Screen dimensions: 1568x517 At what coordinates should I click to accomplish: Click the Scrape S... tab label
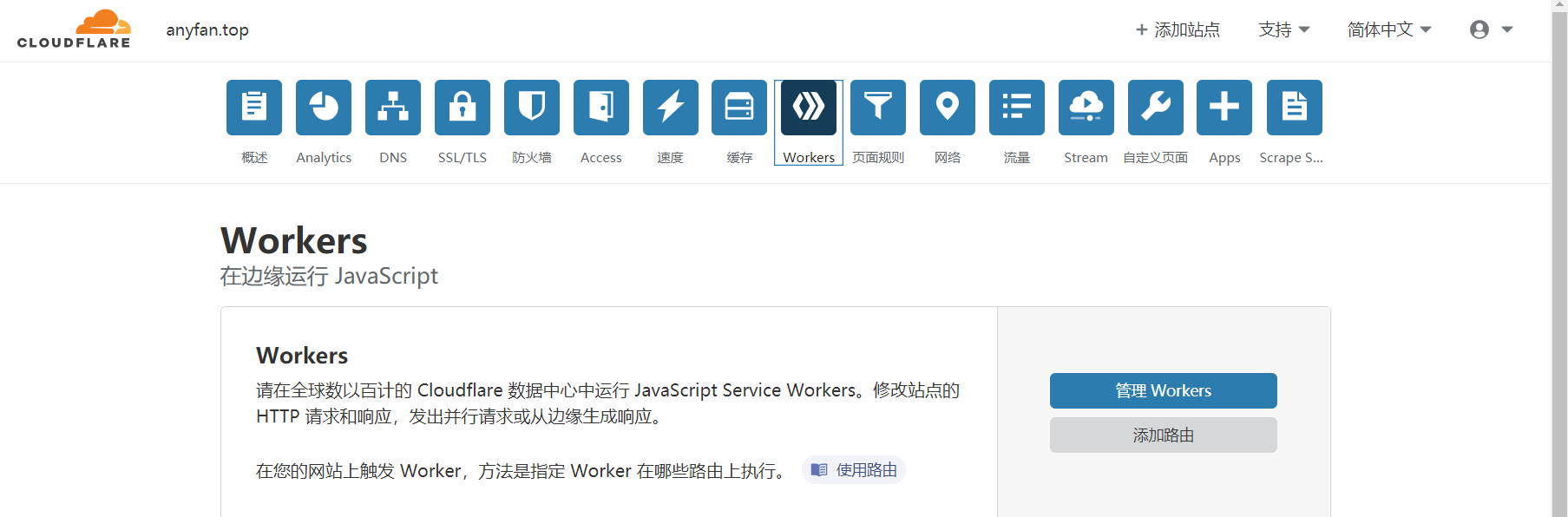tap(1291, 158)
